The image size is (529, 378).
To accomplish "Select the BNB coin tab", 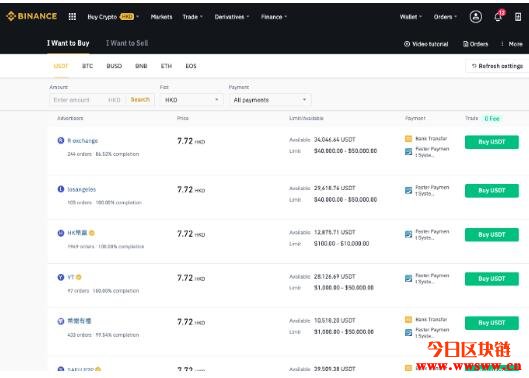I will 141,66.
